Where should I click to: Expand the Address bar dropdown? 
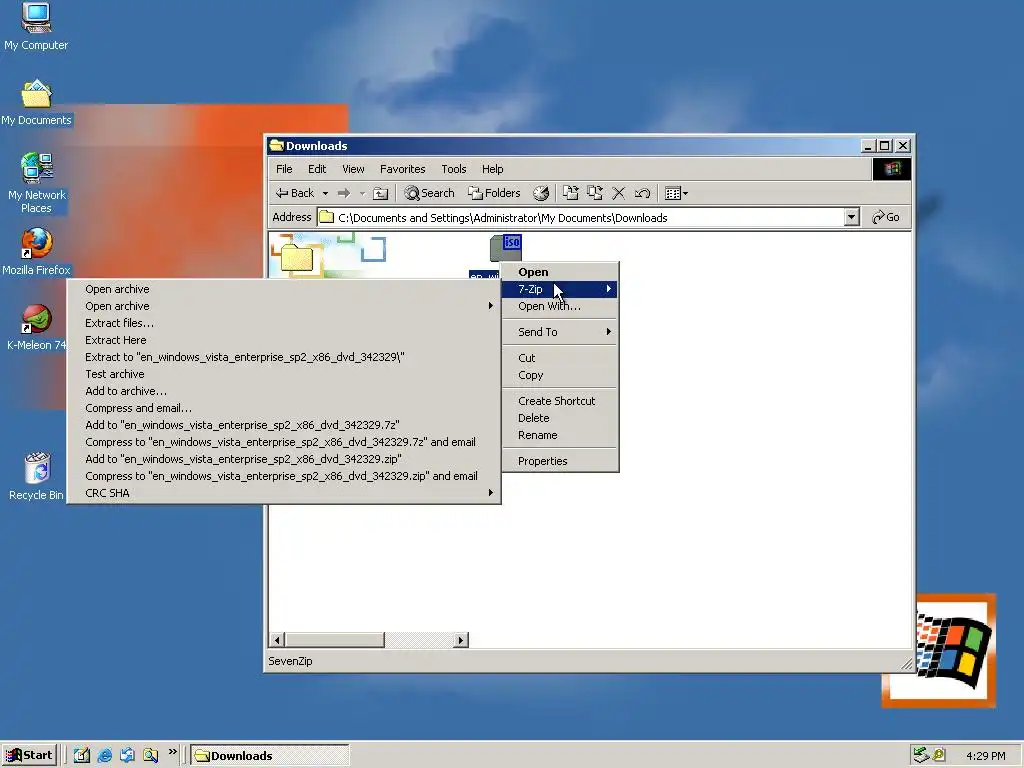click(851, 217)
